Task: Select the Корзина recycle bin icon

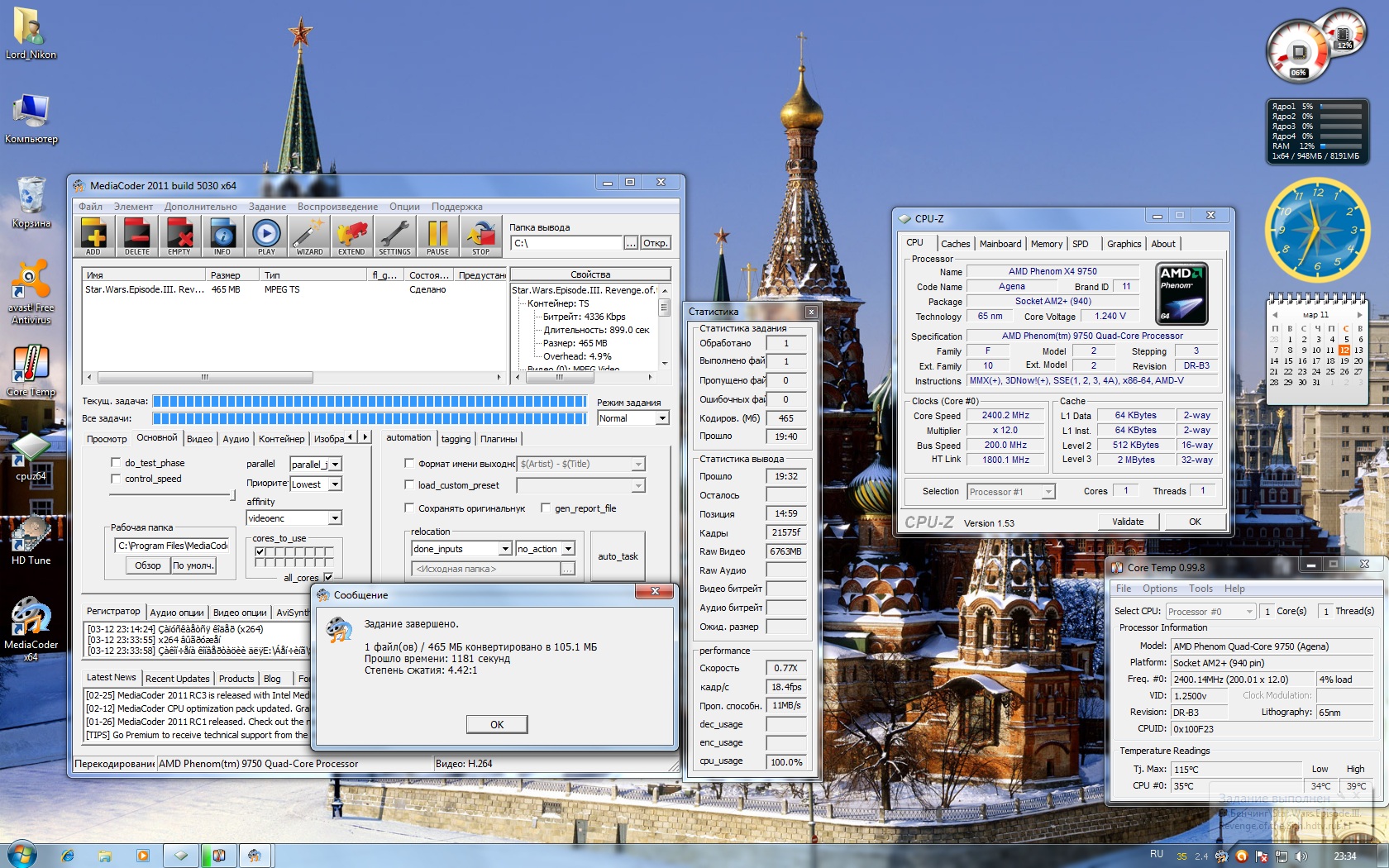Action: point(31,203)
